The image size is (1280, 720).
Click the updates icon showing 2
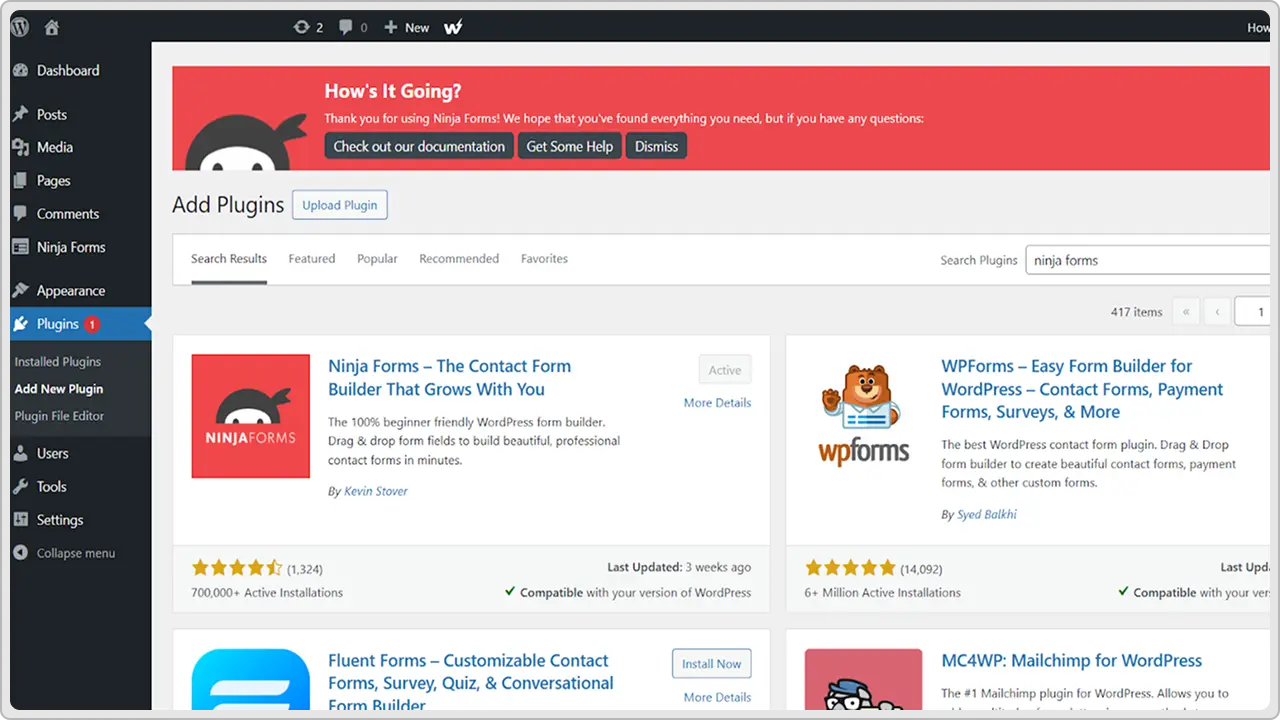point(301,27)
